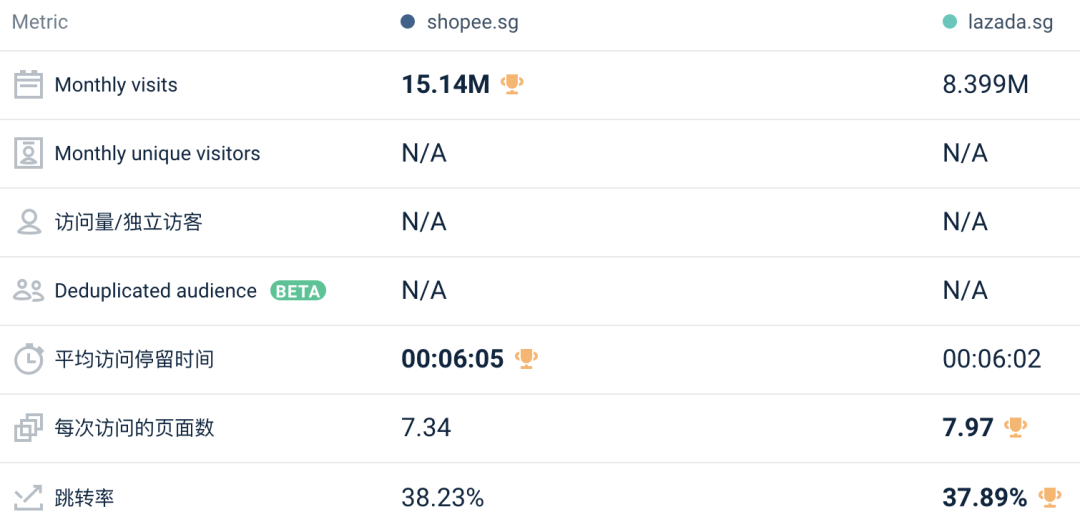Select the lazada.sg column header
The height and width of the screenshot is (532, 1080).
(x=1010, y=22)
